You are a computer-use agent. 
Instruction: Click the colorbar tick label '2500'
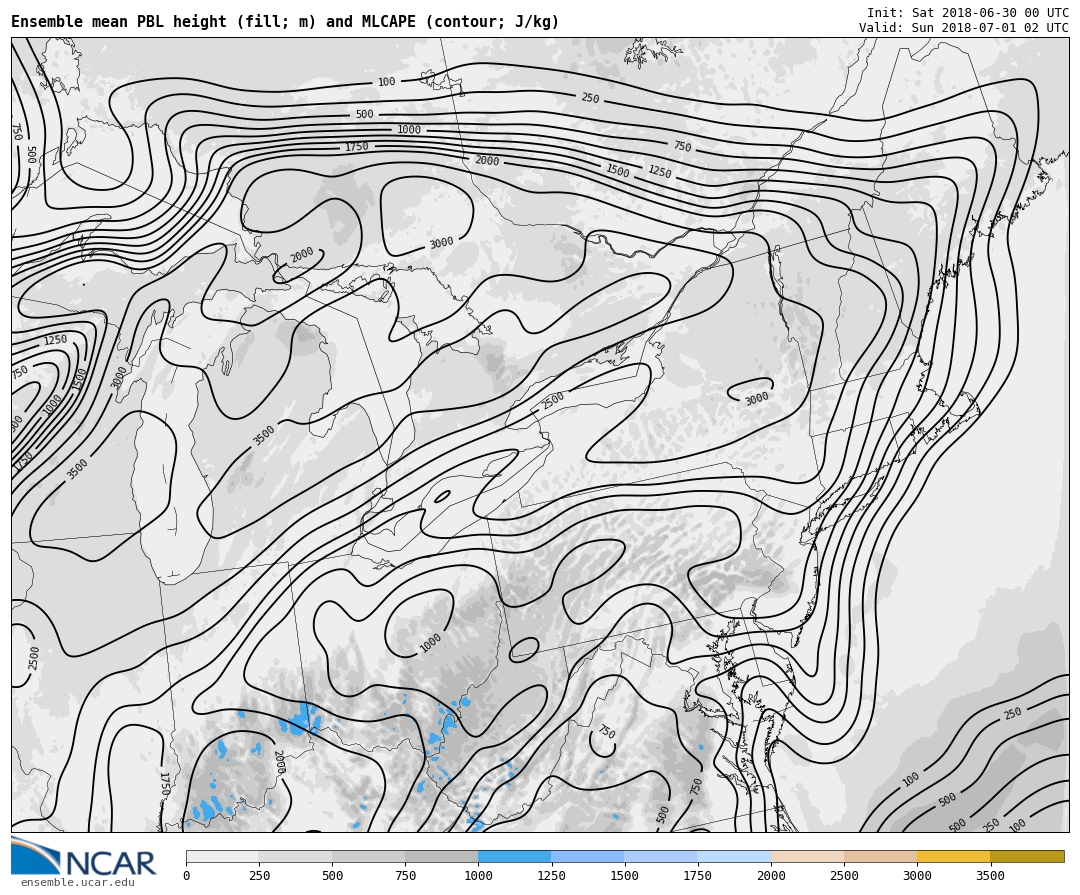(x=844, y=876)
